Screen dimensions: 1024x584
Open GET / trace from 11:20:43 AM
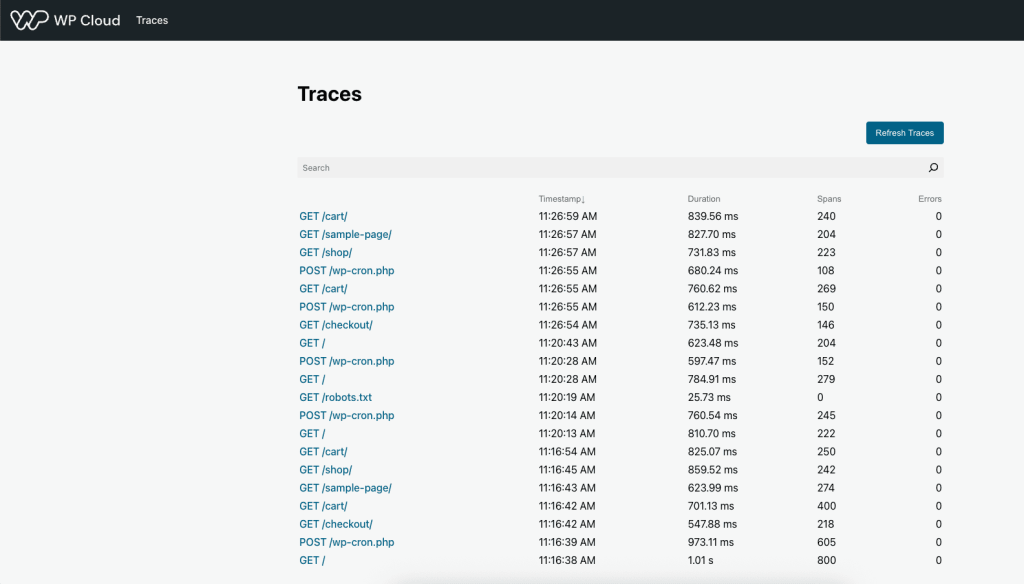(x=311, y=343)
